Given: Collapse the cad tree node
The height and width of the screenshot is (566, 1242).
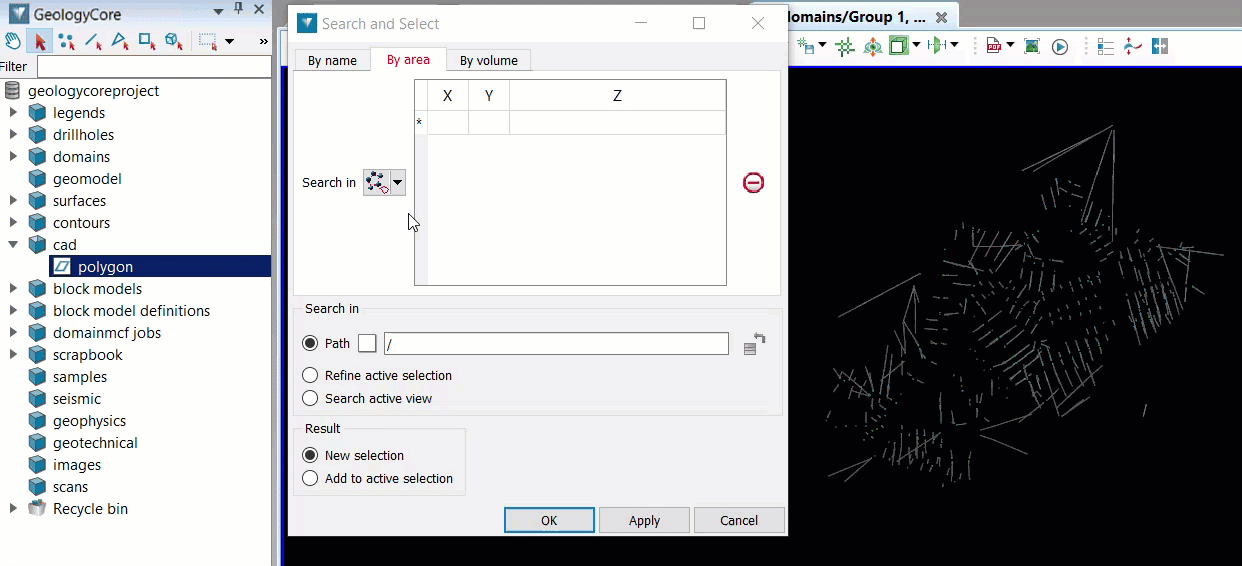Looking at the screenshot, I should click(13, 244).
